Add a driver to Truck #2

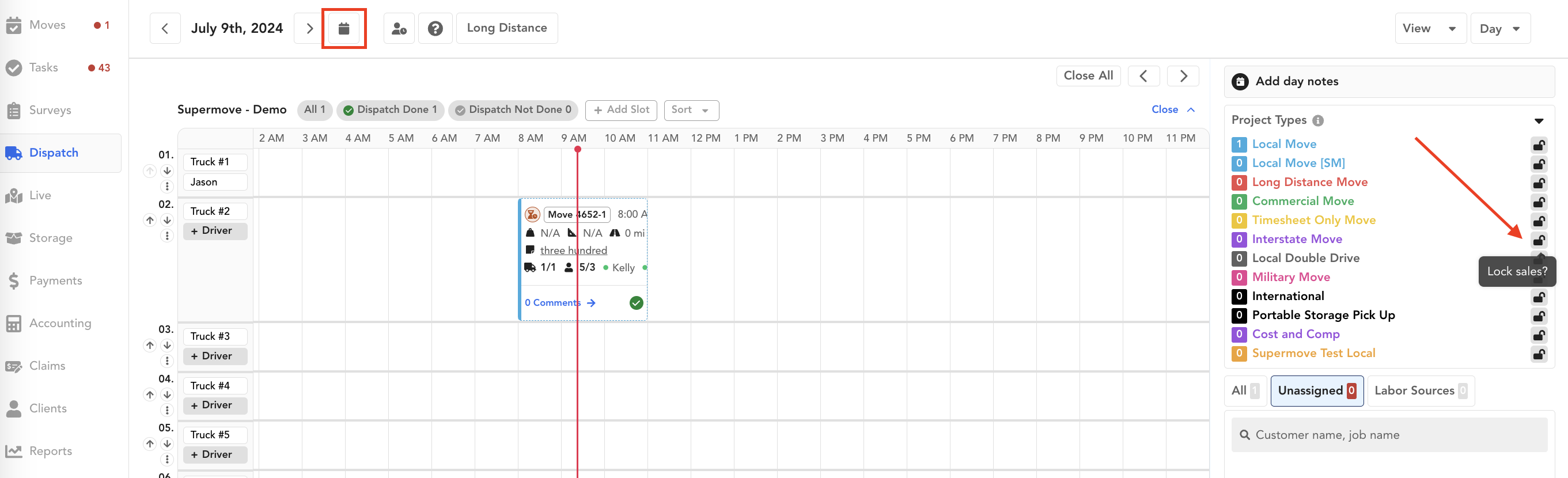click(215, 232)
